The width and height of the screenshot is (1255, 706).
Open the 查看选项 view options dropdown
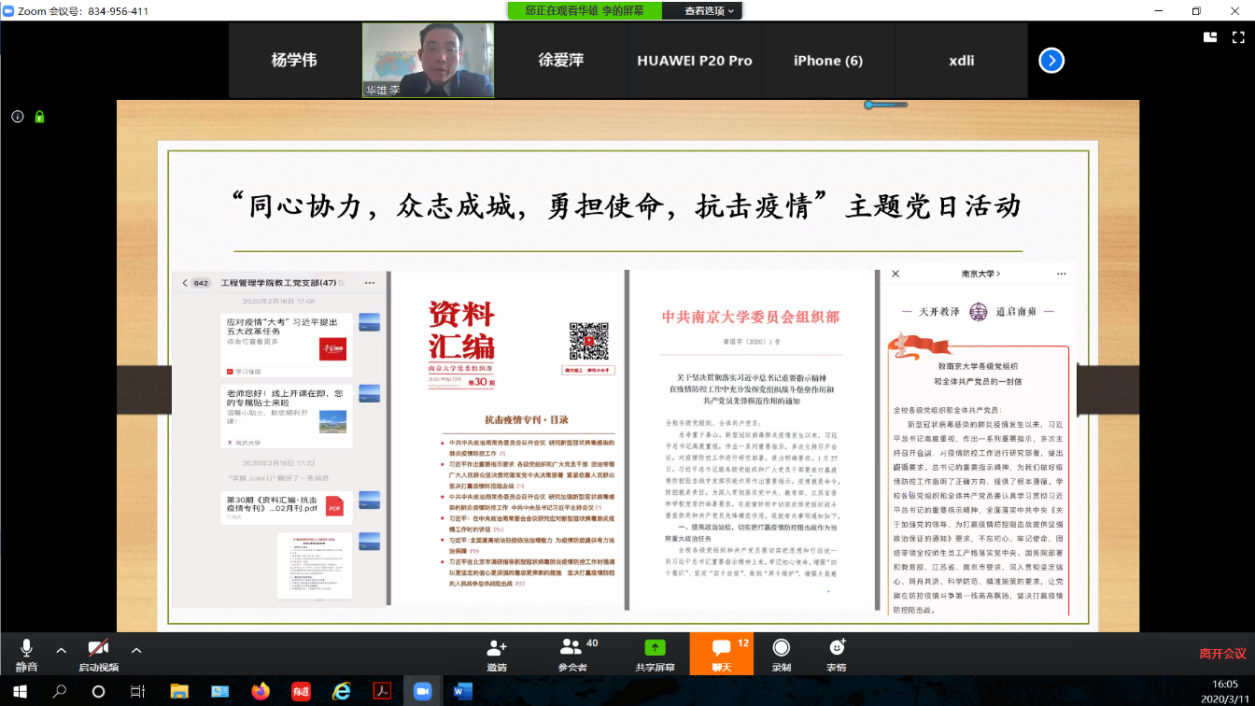[x=711, y=10]
